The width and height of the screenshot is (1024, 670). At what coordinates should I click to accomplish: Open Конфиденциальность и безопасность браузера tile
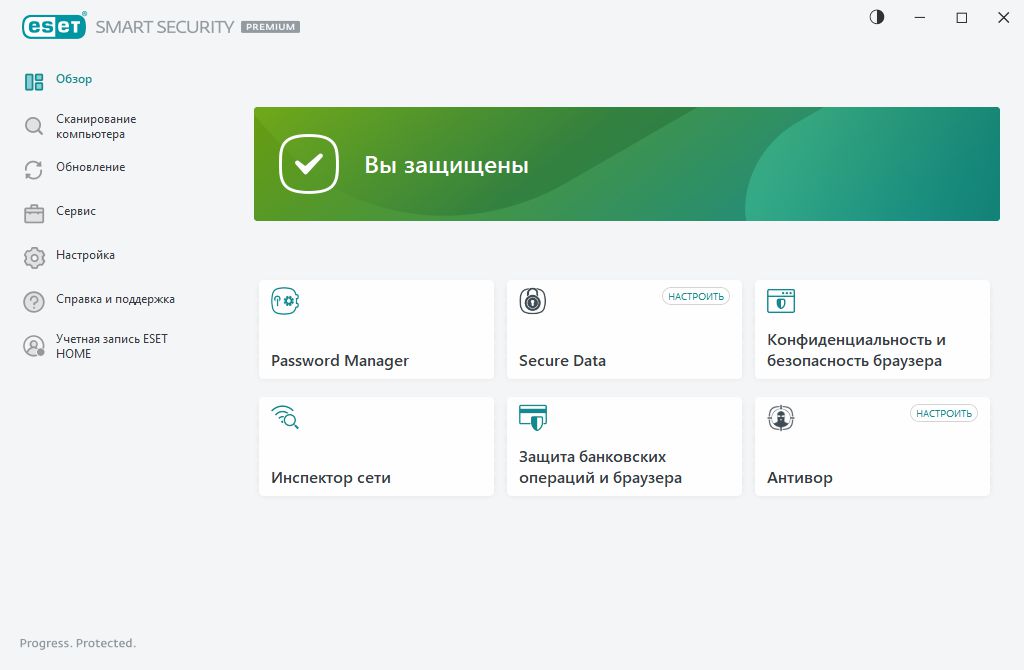[872, 330]
